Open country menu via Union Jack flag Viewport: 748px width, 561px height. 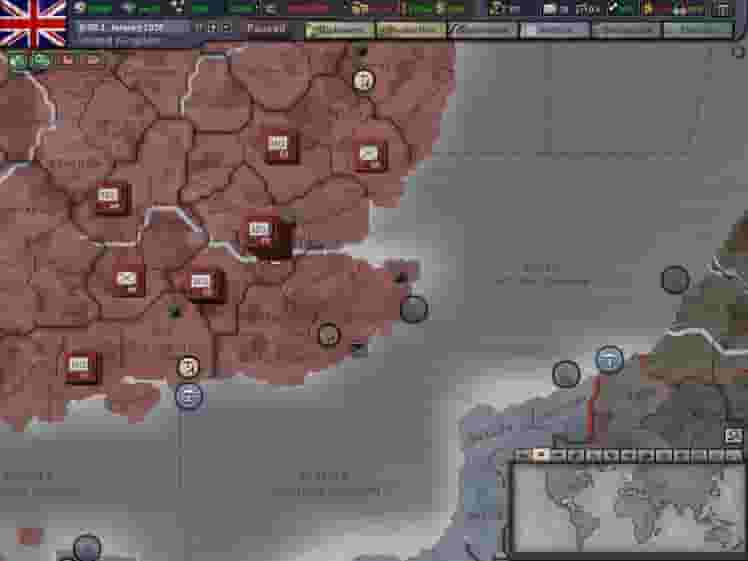point(32,23)
